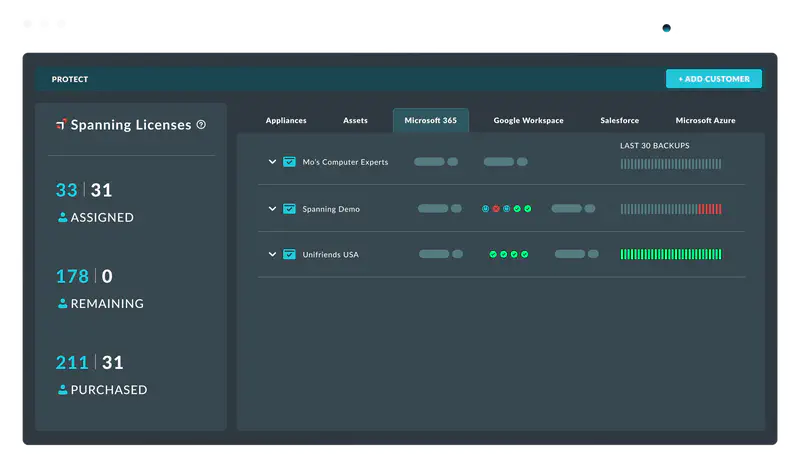The image size is (800, 463).
Task: Click the Last 30 Backups header
Action: [655, 145]
